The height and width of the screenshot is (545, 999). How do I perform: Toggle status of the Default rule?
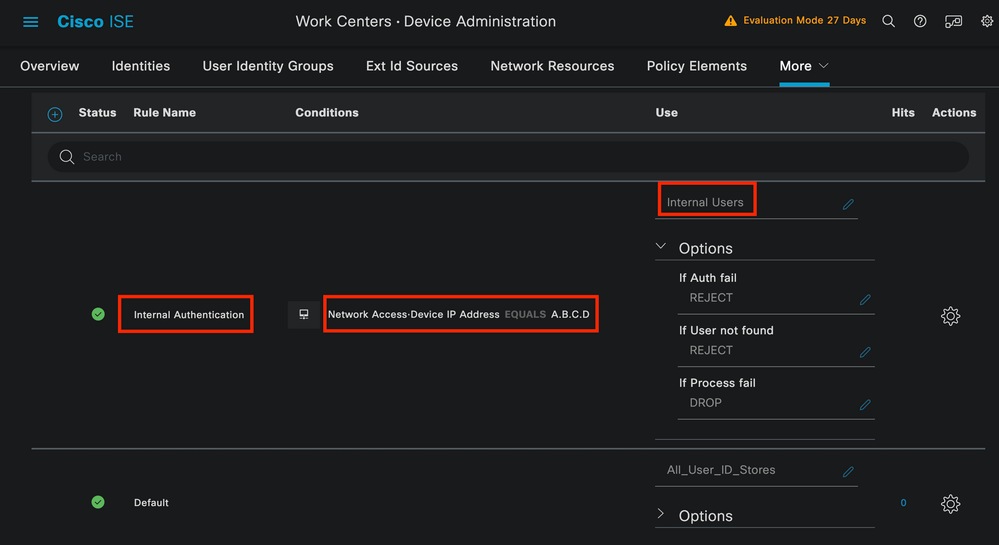pos(98,502)
